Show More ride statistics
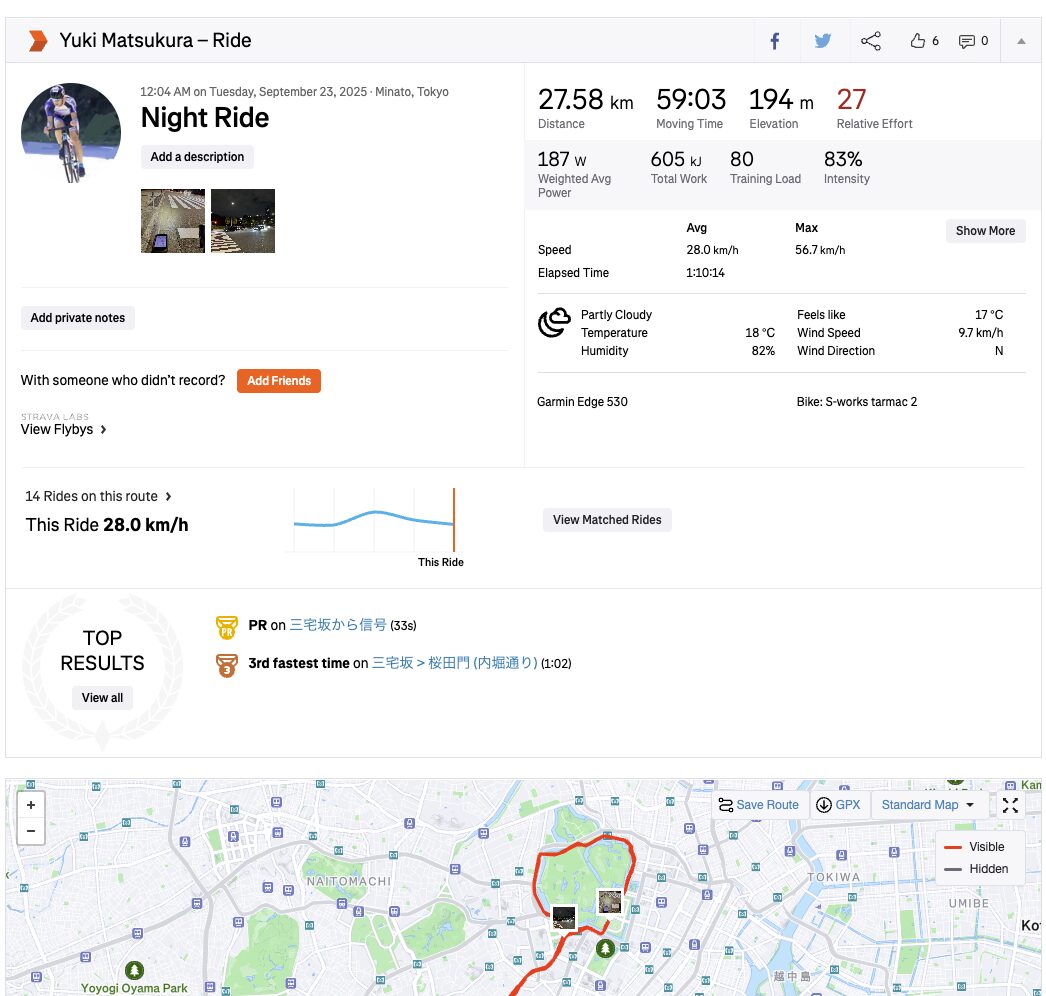The height and width of the screenshot is (996, 1046). [x=985, y=231]
